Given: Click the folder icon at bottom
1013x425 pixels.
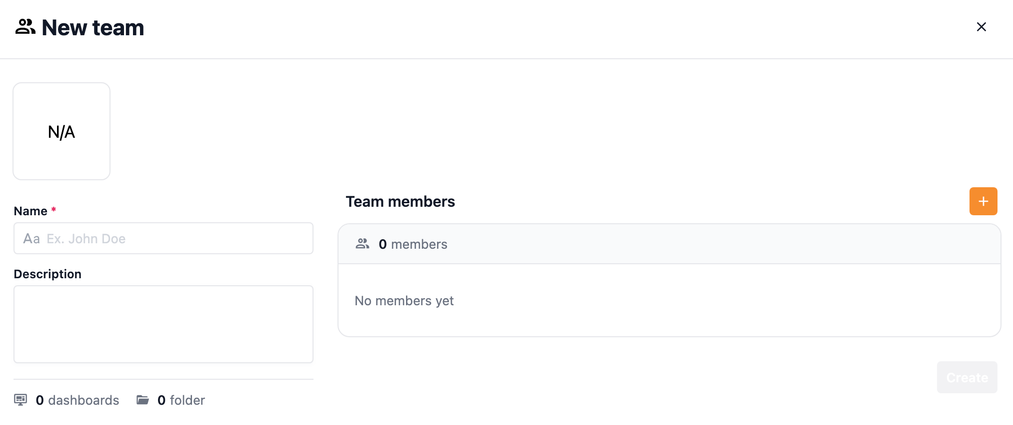Looking at the screenshot, I should [143, 400].
